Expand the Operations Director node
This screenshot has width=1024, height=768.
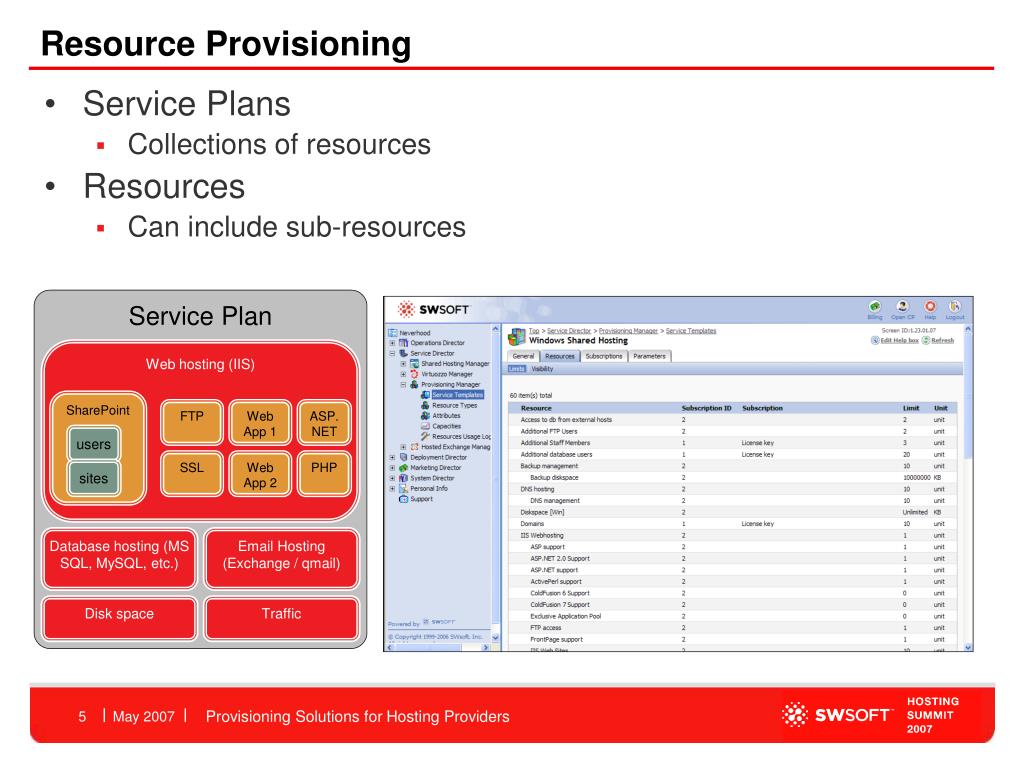tap(392, 343)
